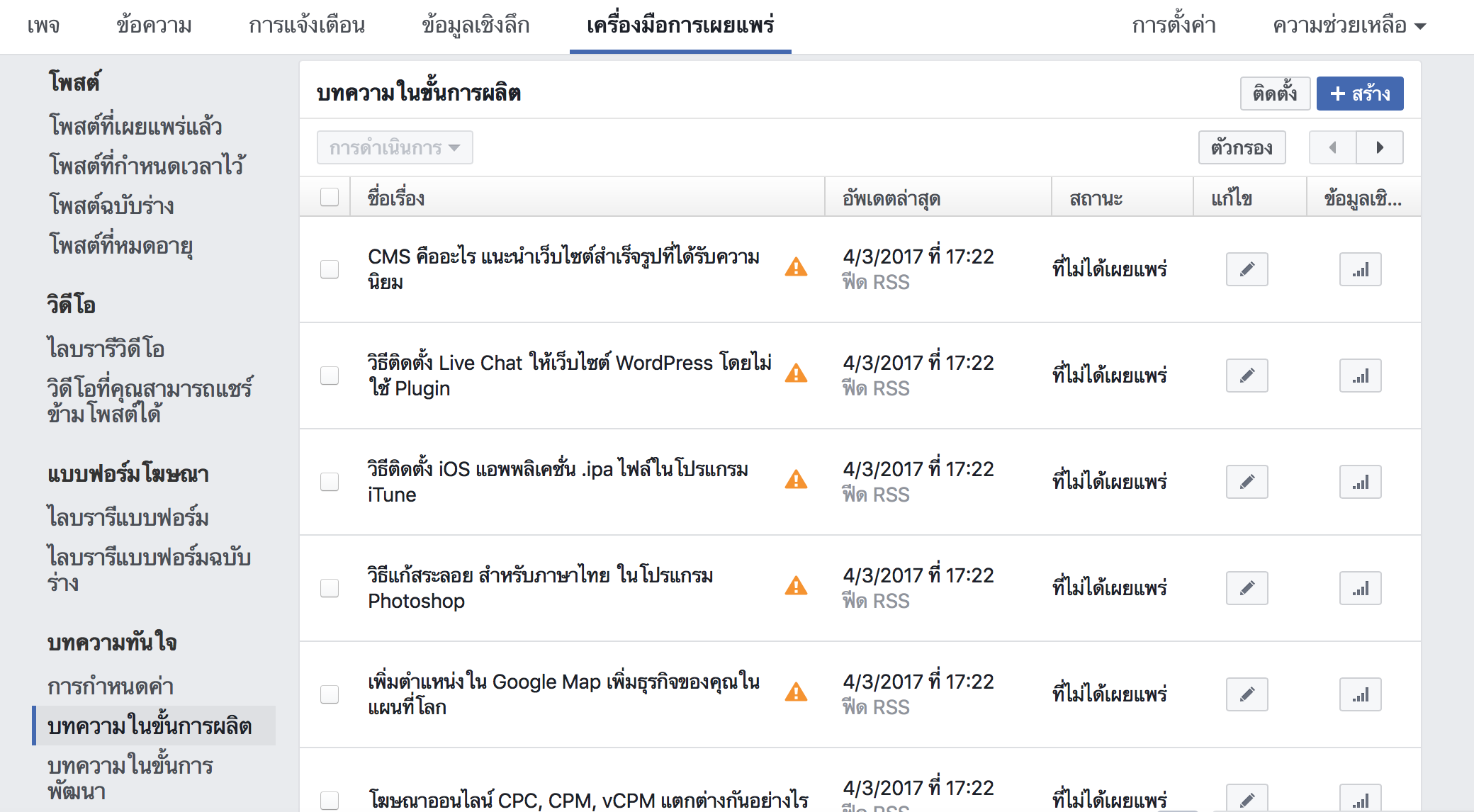Open the ตัวกรอง filter button

(1242, 147)
